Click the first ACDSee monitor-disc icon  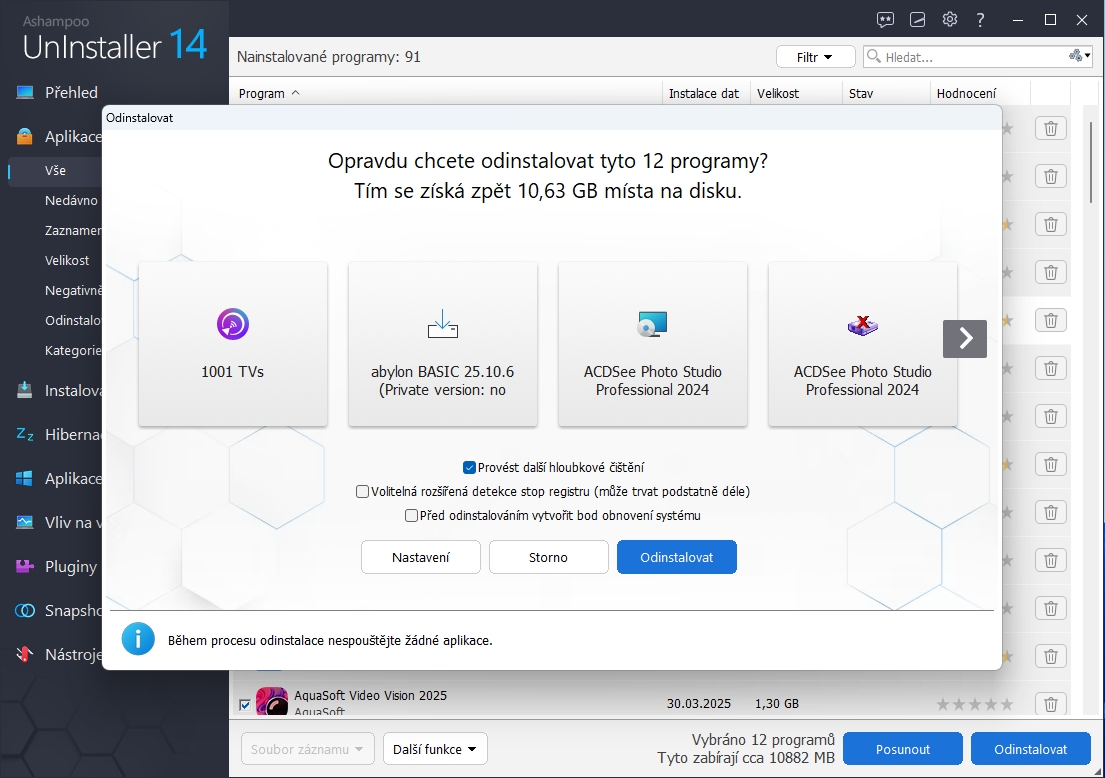[652, 324]
